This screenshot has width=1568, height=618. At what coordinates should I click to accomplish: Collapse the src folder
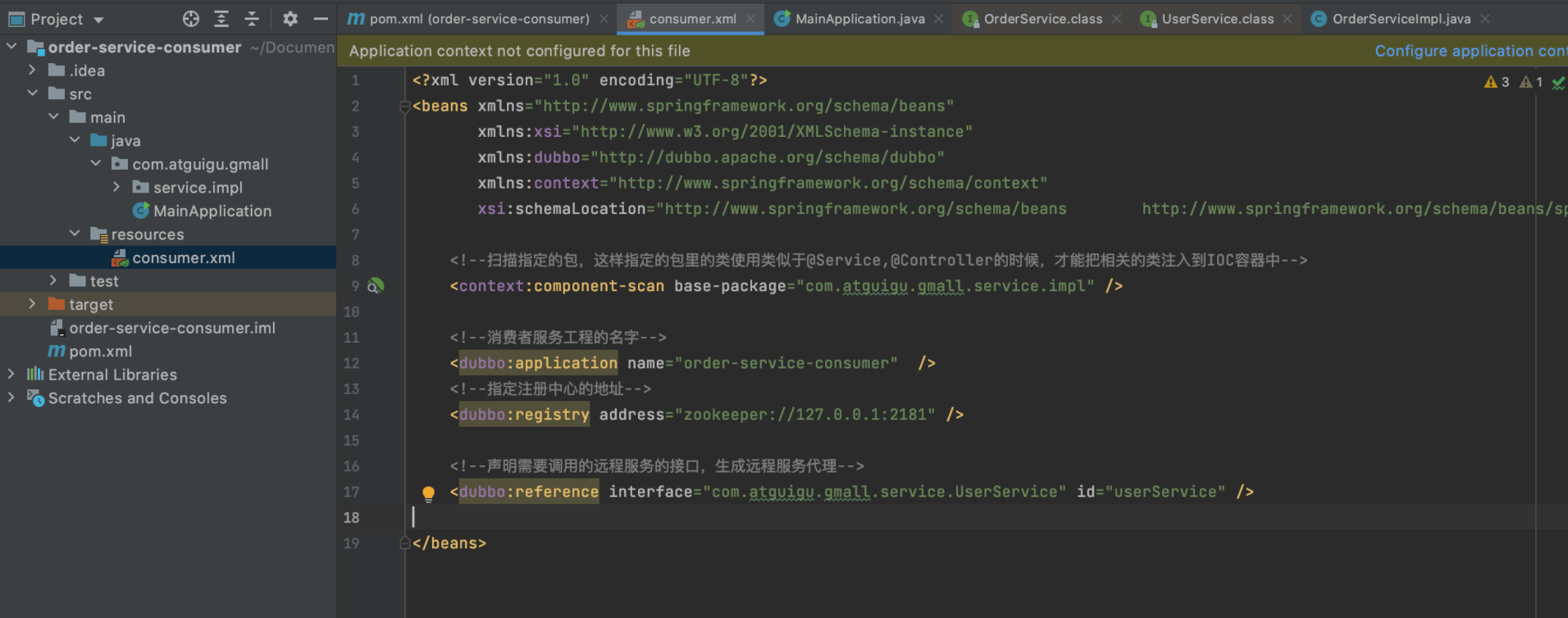(32, 93)
